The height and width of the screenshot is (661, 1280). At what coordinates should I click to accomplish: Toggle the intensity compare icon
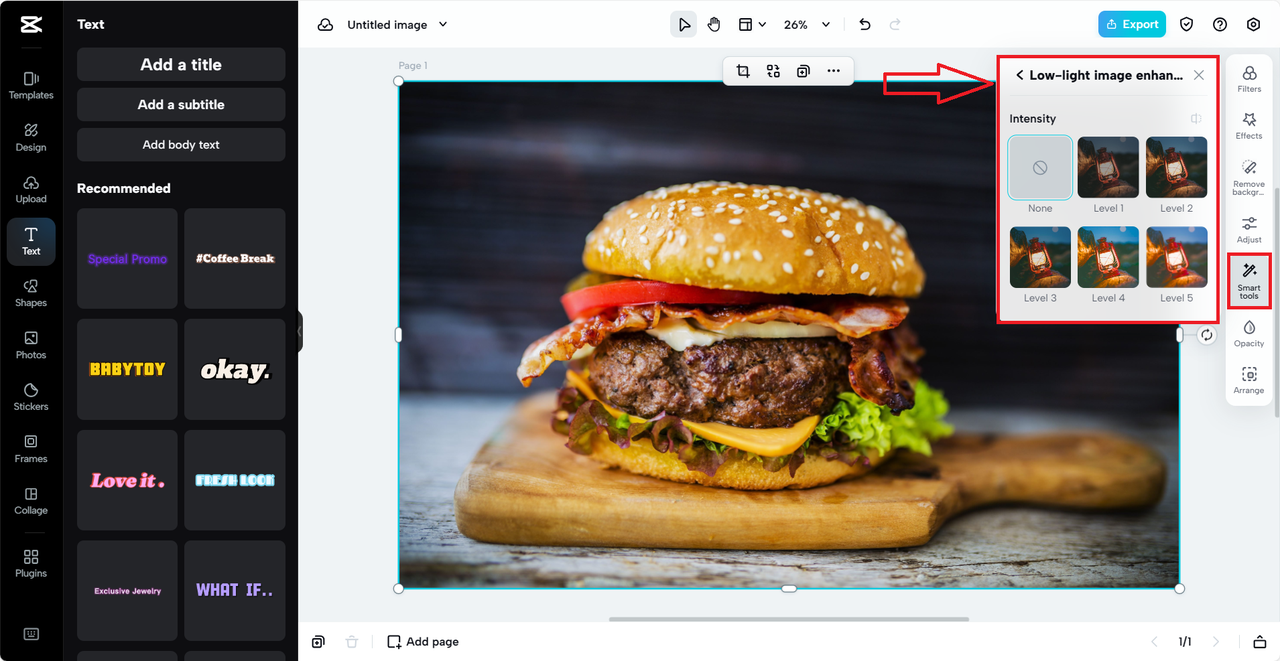click(x=1196, y=119)
